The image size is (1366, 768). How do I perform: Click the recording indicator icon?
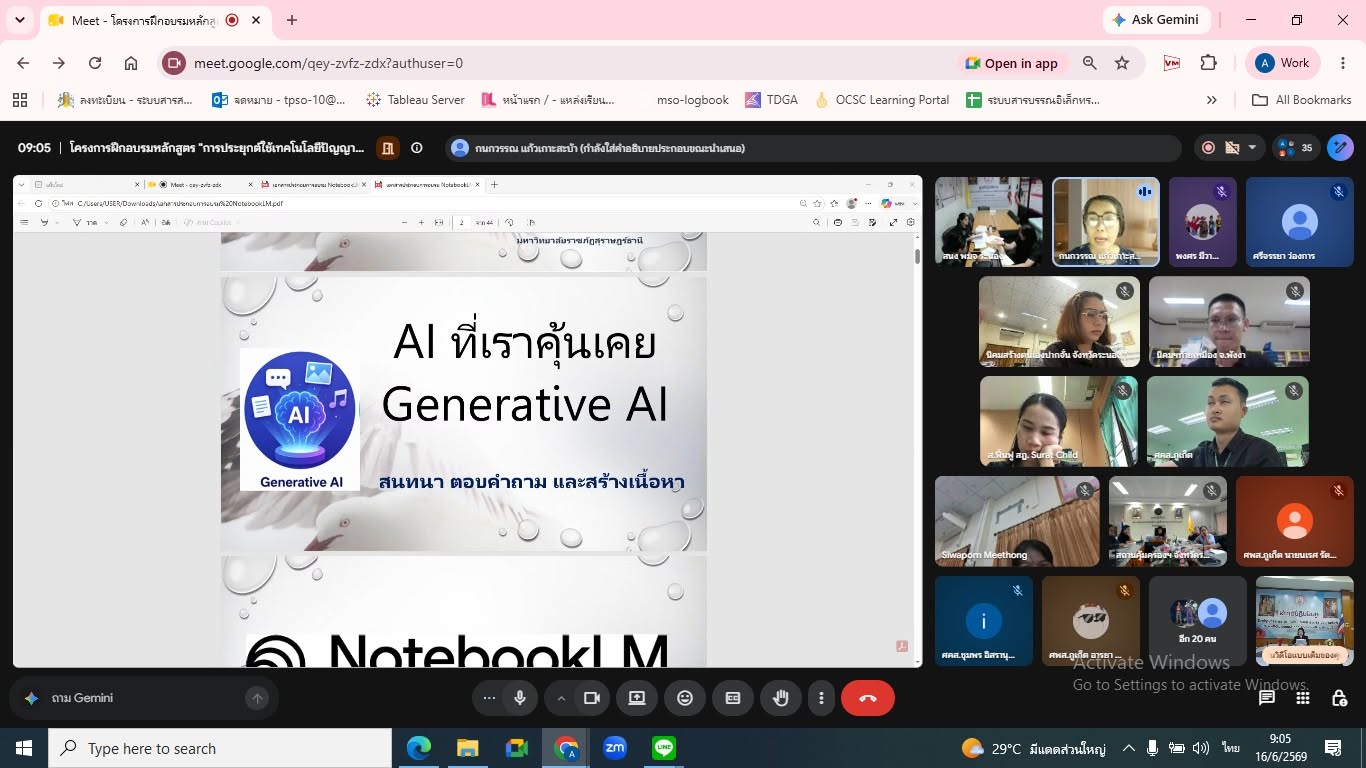tap(1209, 148)
